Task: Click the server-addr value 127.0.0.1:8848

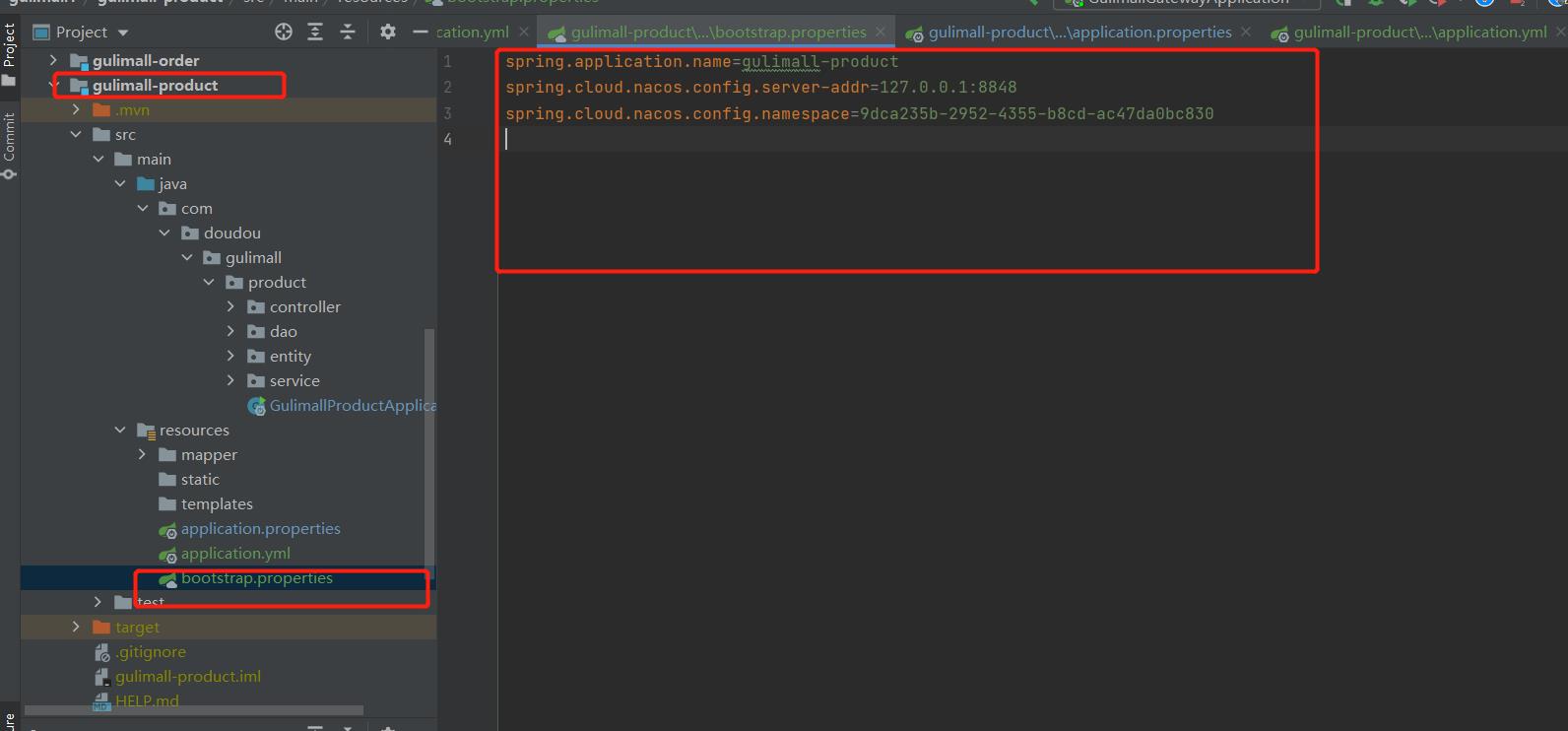Action: pos(948,88)
